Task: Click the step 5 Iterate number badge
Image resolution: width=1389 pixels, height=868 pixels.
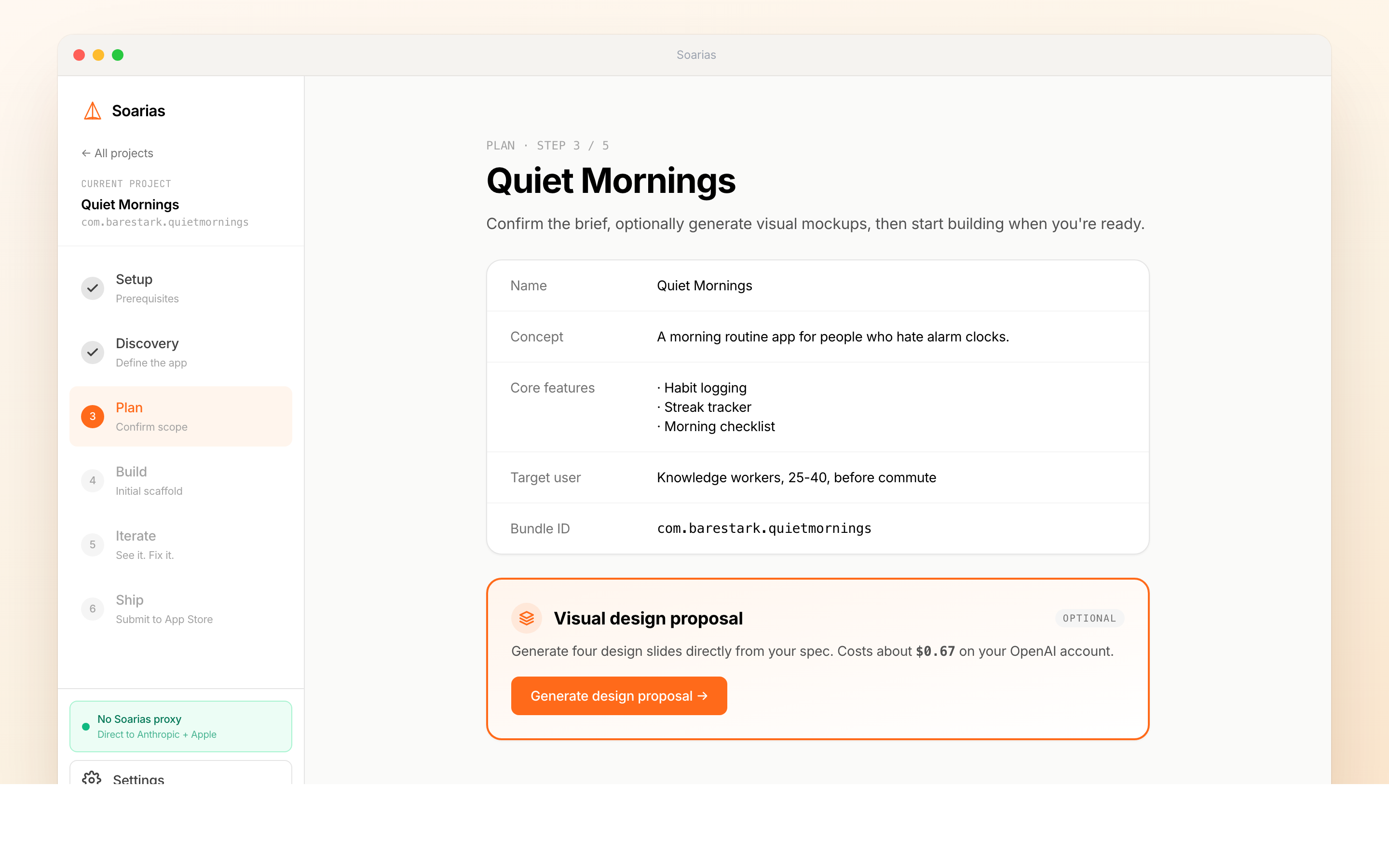Action: [x=93, y=545]
